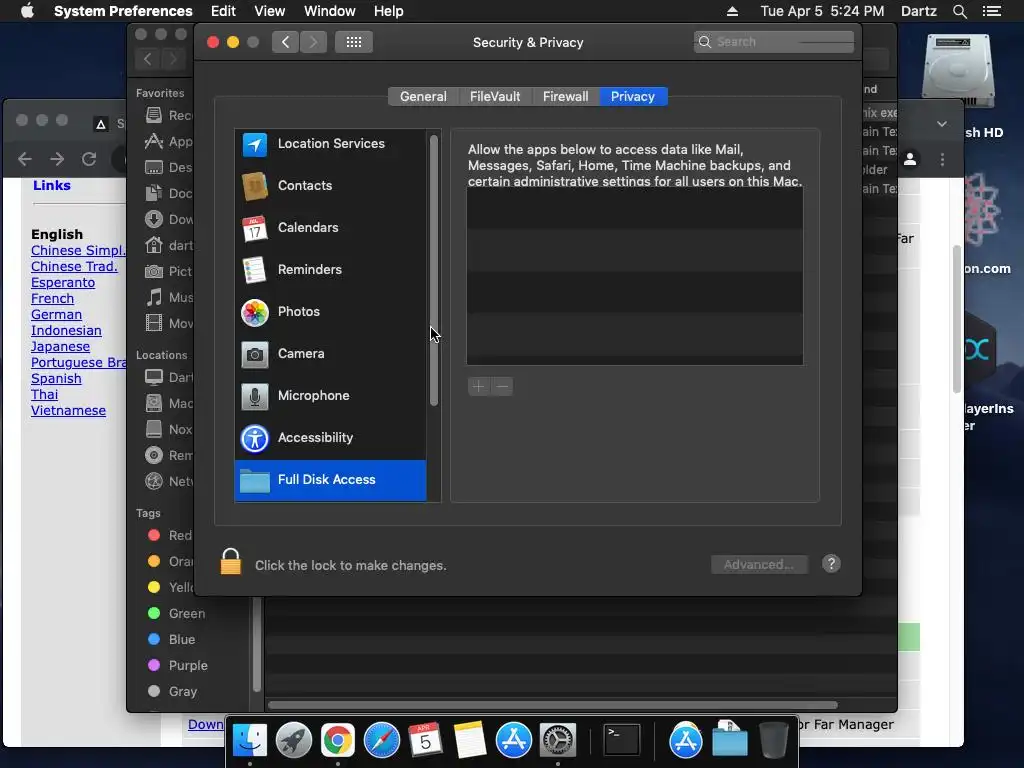This screenshot has height=768, width=1024.
Task: Open the View menu
Action: pos(269,11)
